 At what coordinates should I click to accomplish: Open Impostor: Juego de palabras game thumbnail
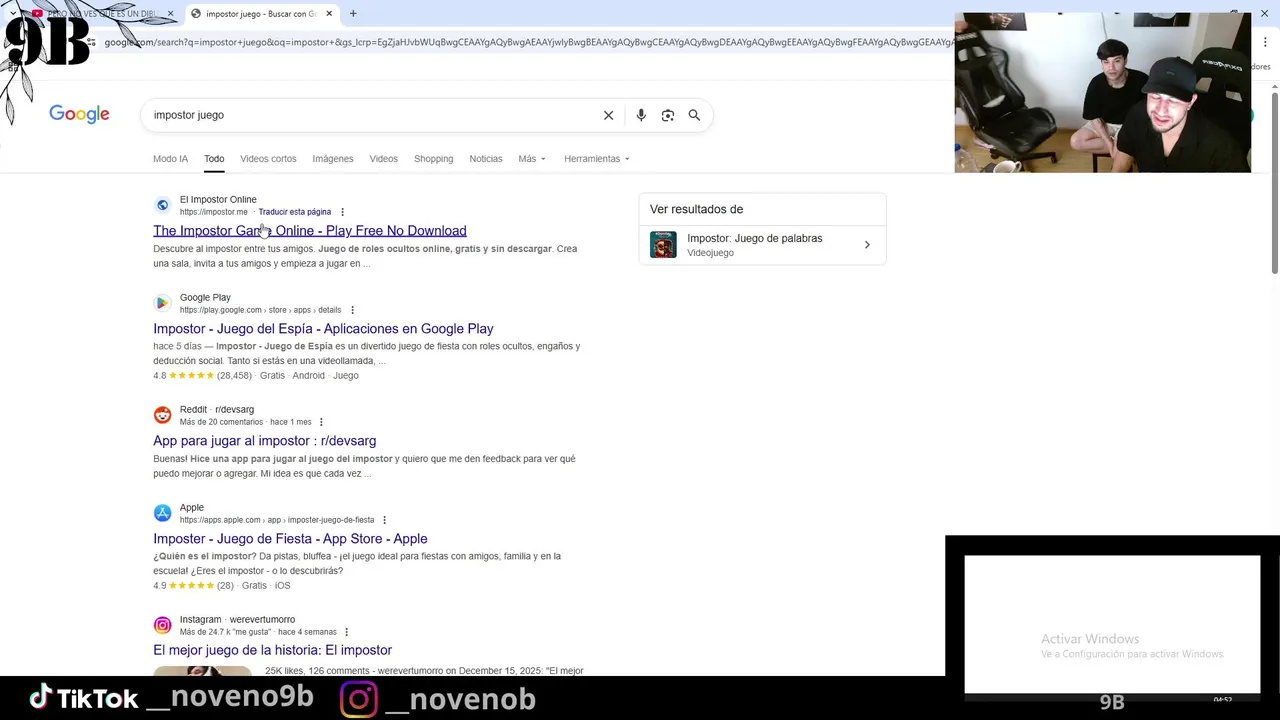pos(663,245)
